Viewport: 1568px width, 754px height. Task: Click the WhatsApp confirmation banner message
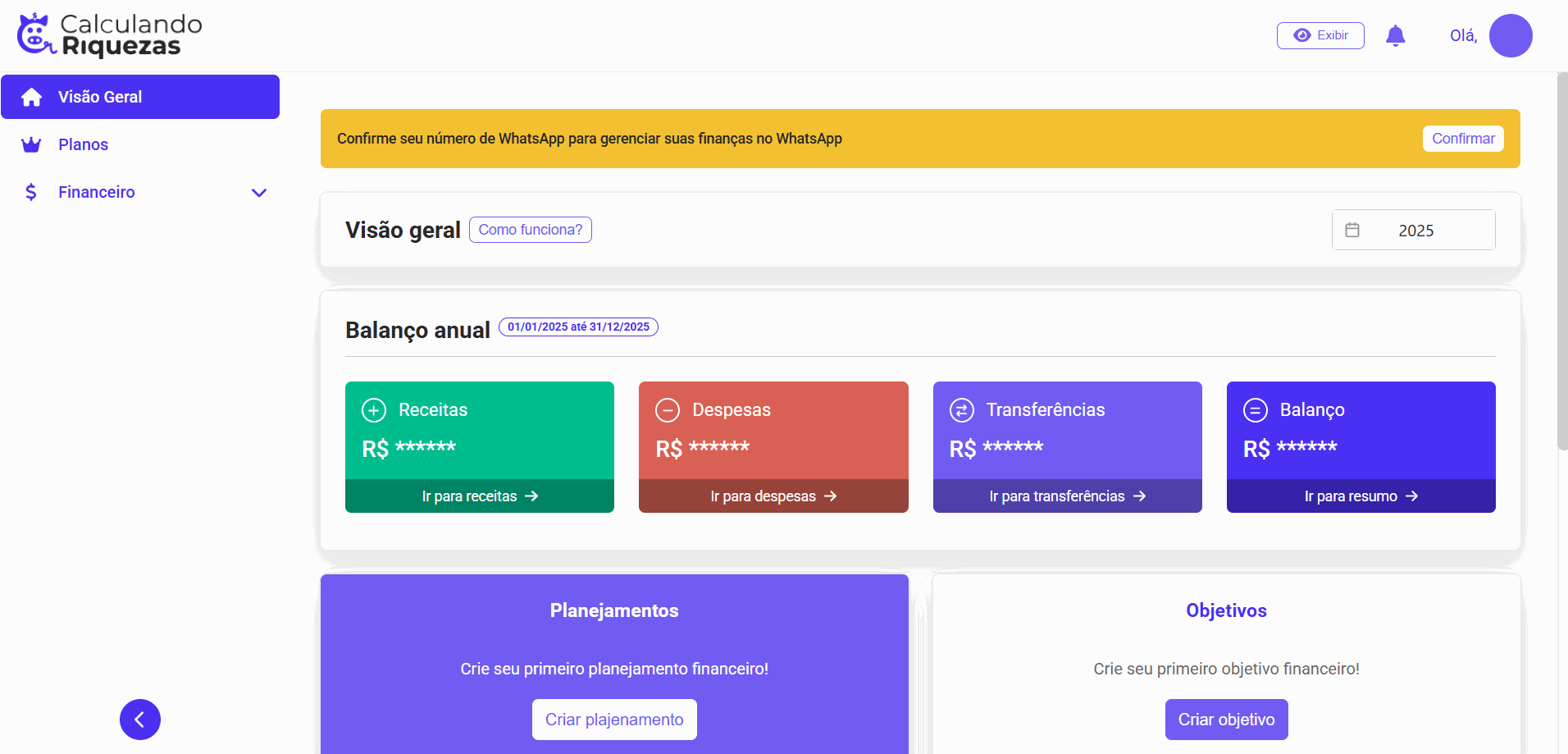[590, 139]
